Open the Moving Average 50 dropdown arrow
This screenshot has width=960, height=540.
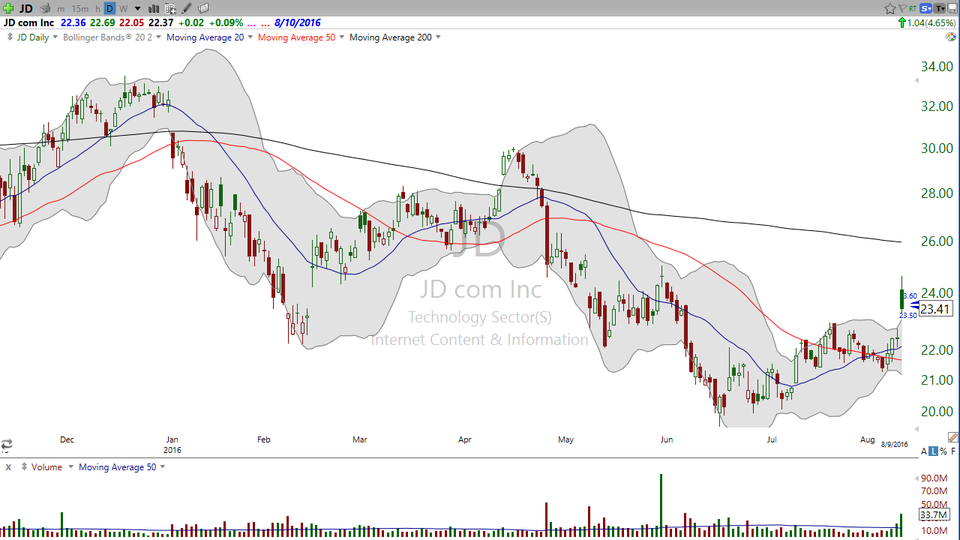pyautogui.click(x=342, y=37)
